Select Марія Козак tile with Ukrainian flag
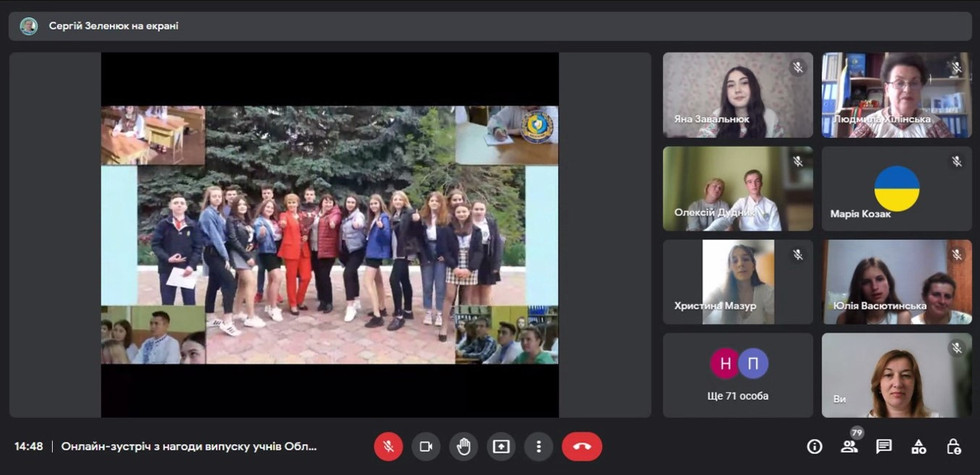The height and width of the screenshot is (475, 980). (x=897, y=189)
